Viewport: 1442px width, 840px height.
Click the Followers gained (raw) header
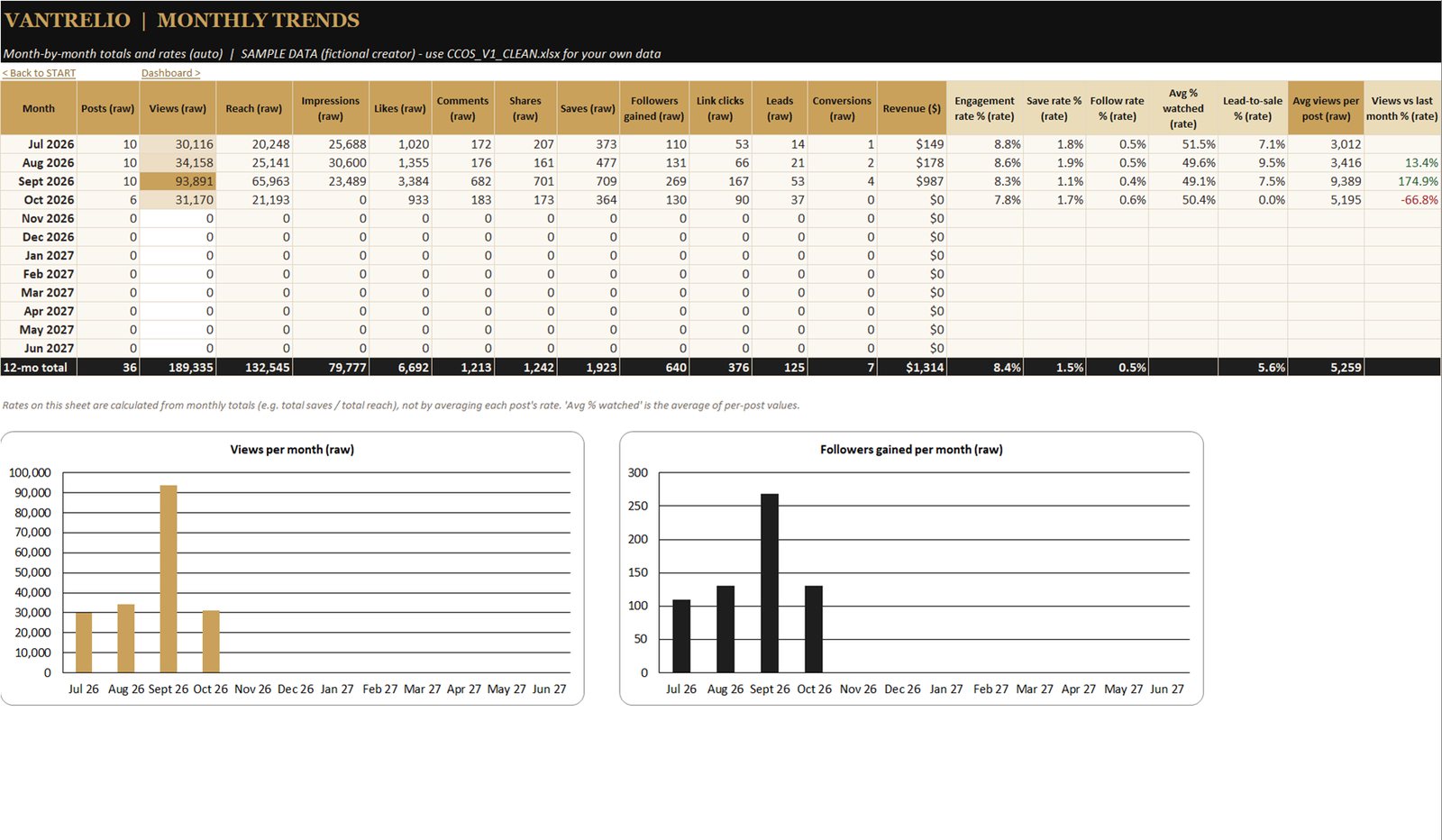(x=653, y=108)
